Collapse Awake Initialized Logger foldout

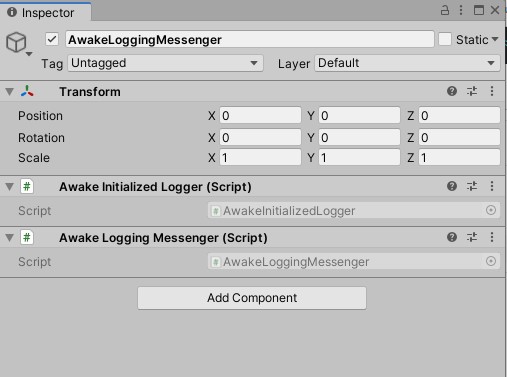click(9, 187)
